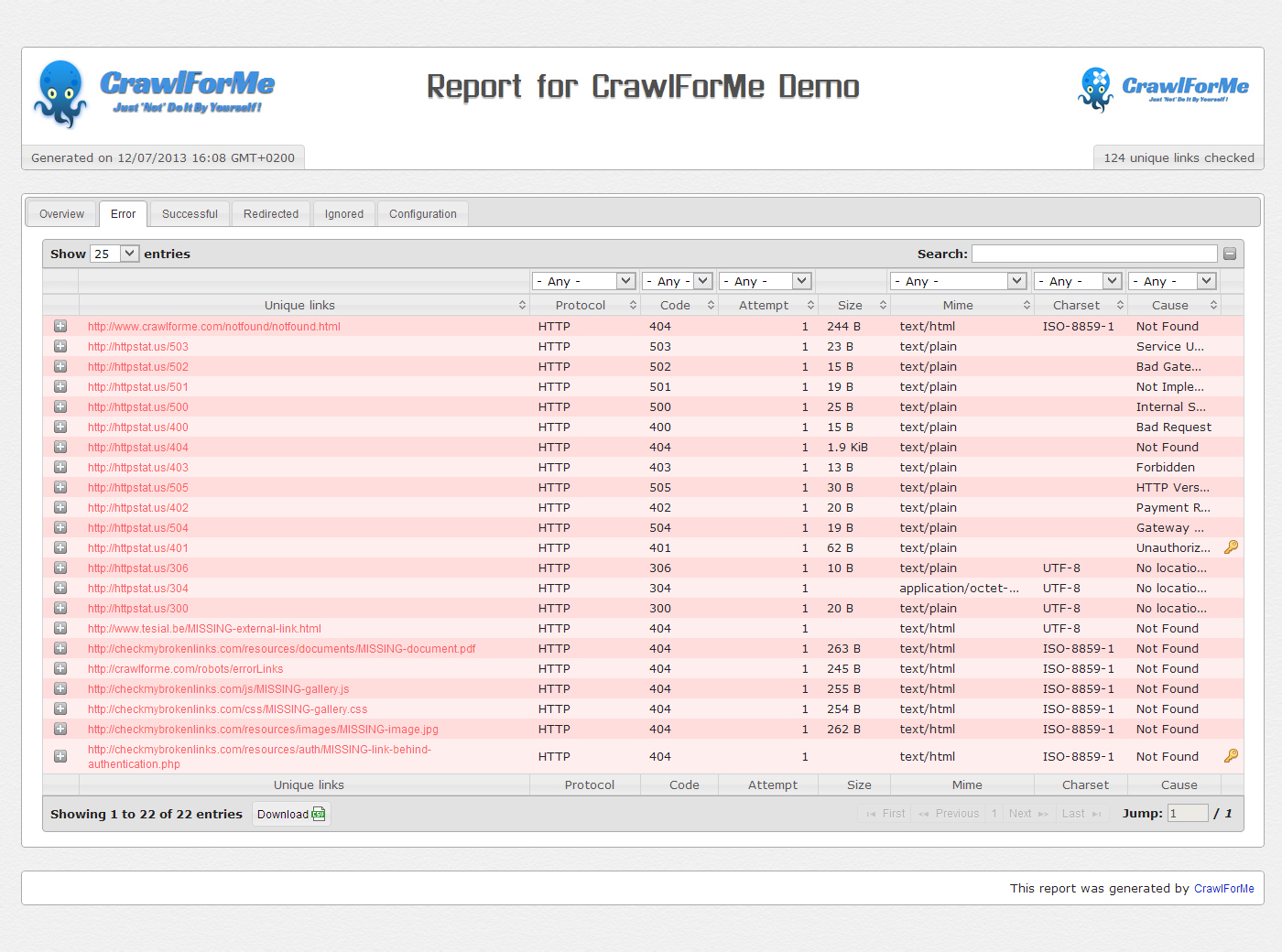Expand details for httpstat.us/503 row
Viewport: 1282px width, 952px height.
point(60,347)
